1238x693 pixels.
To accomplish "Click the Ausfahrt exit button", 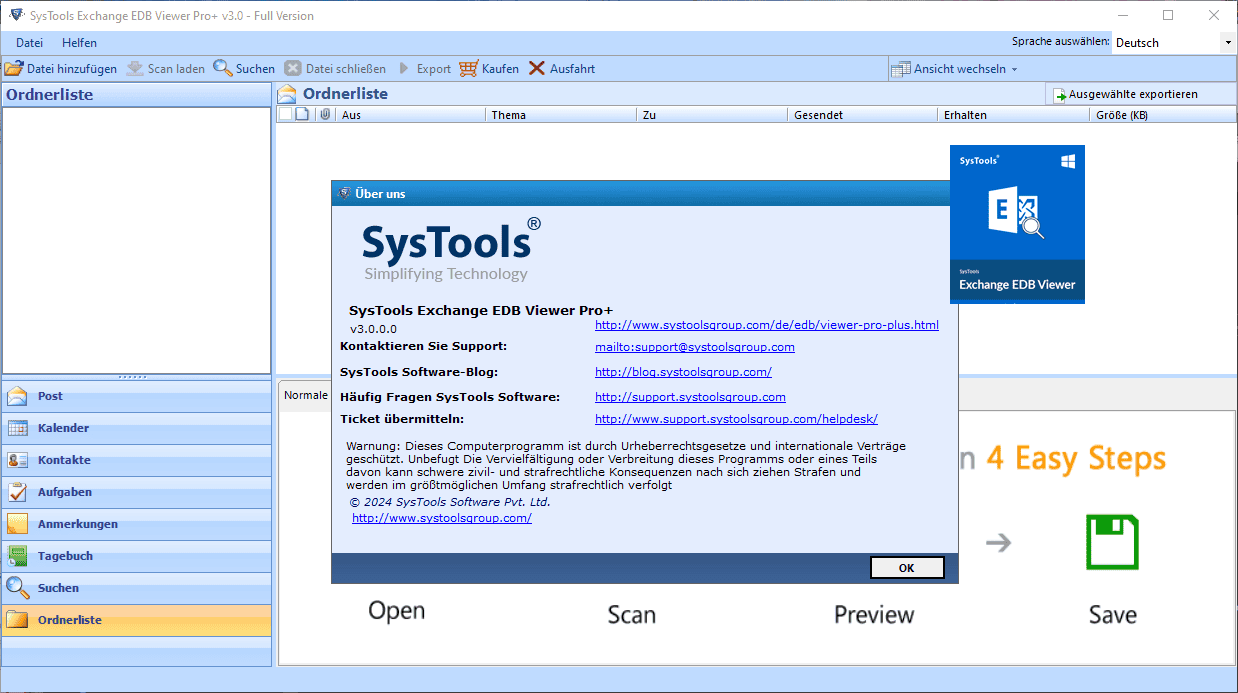I will coord(562,69).
